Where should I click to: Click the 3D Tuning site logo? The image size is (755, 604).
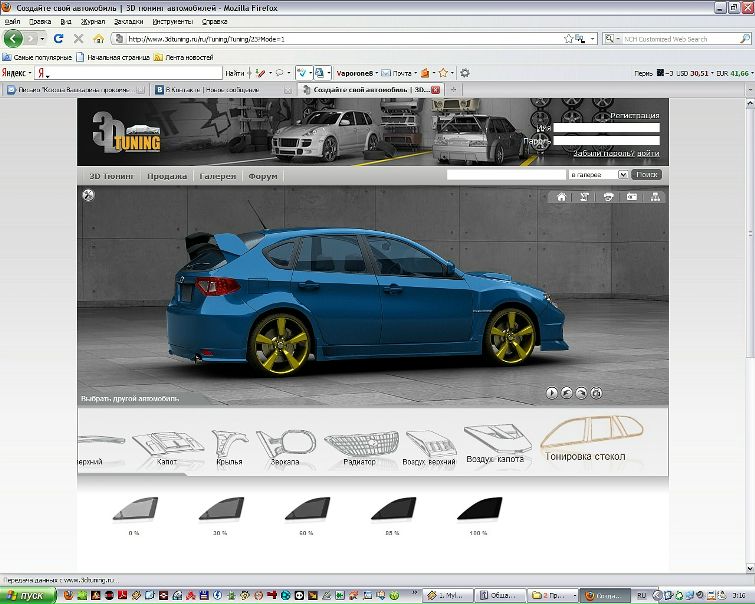[126, 132]
